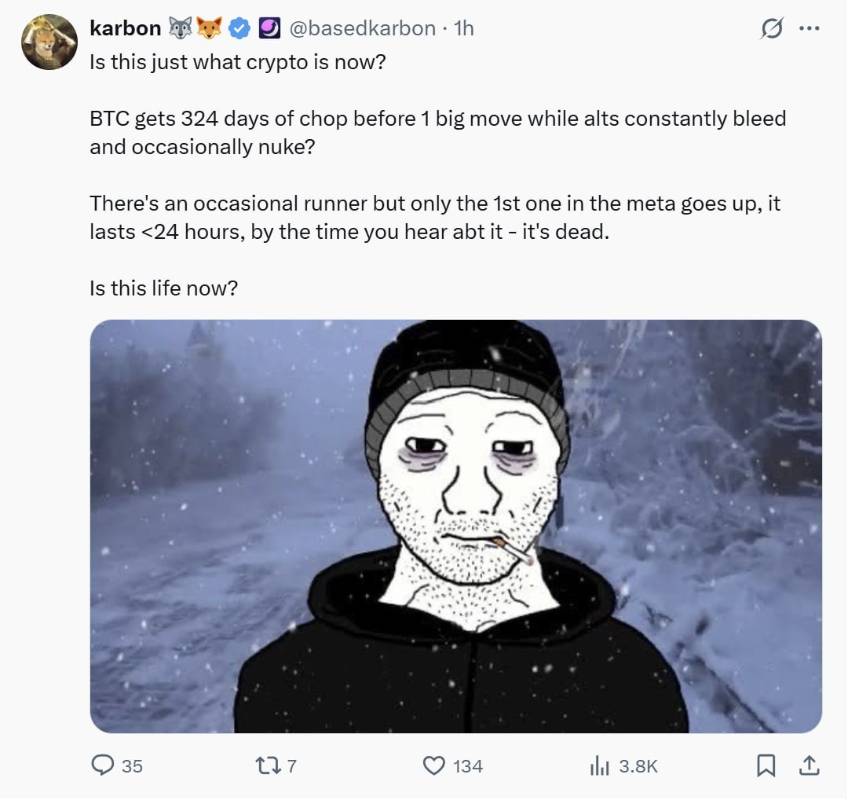This screenshot has width=859, height=800.
Task: Click the like count 134
Action: point(468,766)
